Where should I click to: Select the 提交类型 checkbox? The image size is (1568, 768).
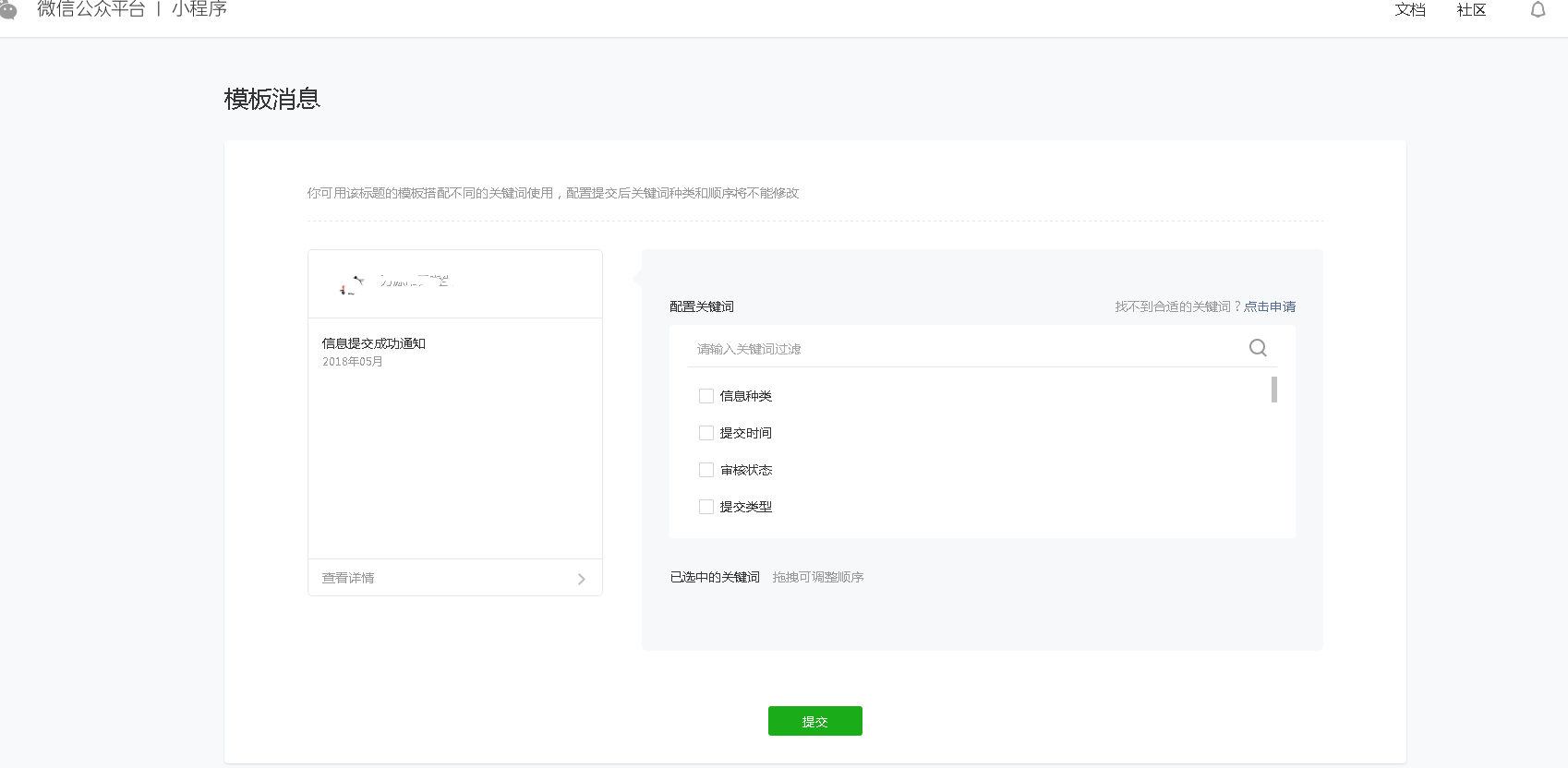(x=706, y=507)
